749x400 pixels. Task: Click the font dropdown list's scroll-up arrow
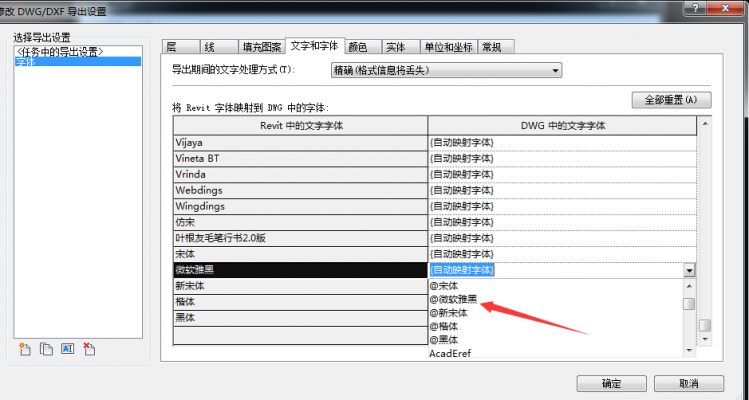[x=689, y=286]
